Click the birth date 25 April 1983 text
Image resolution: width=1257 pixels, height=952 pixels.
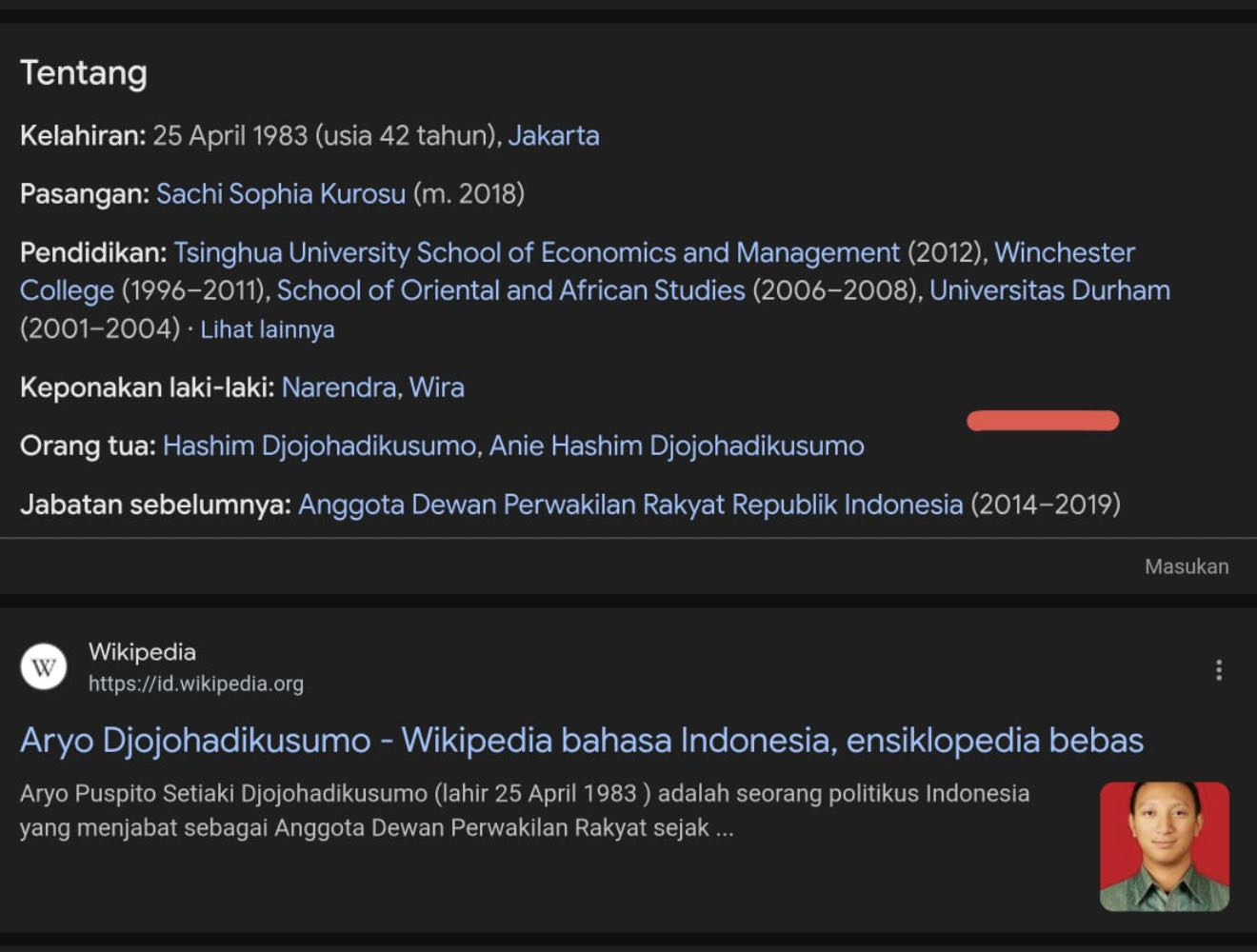click(x=230, y=136)
